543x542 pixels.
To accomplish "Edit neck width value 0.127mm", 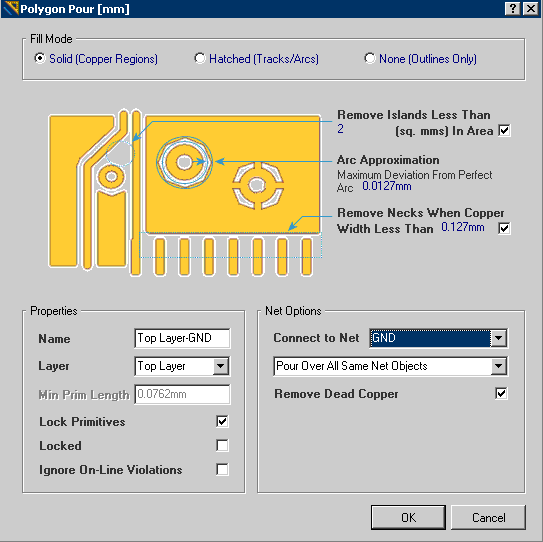I will [x=463, y=227].
